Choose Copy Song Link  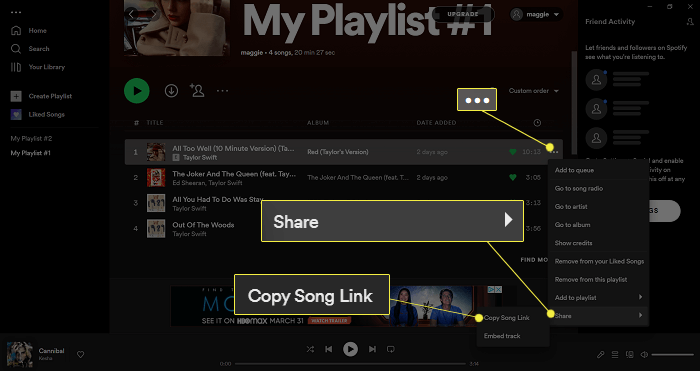(x=513, y=318)
